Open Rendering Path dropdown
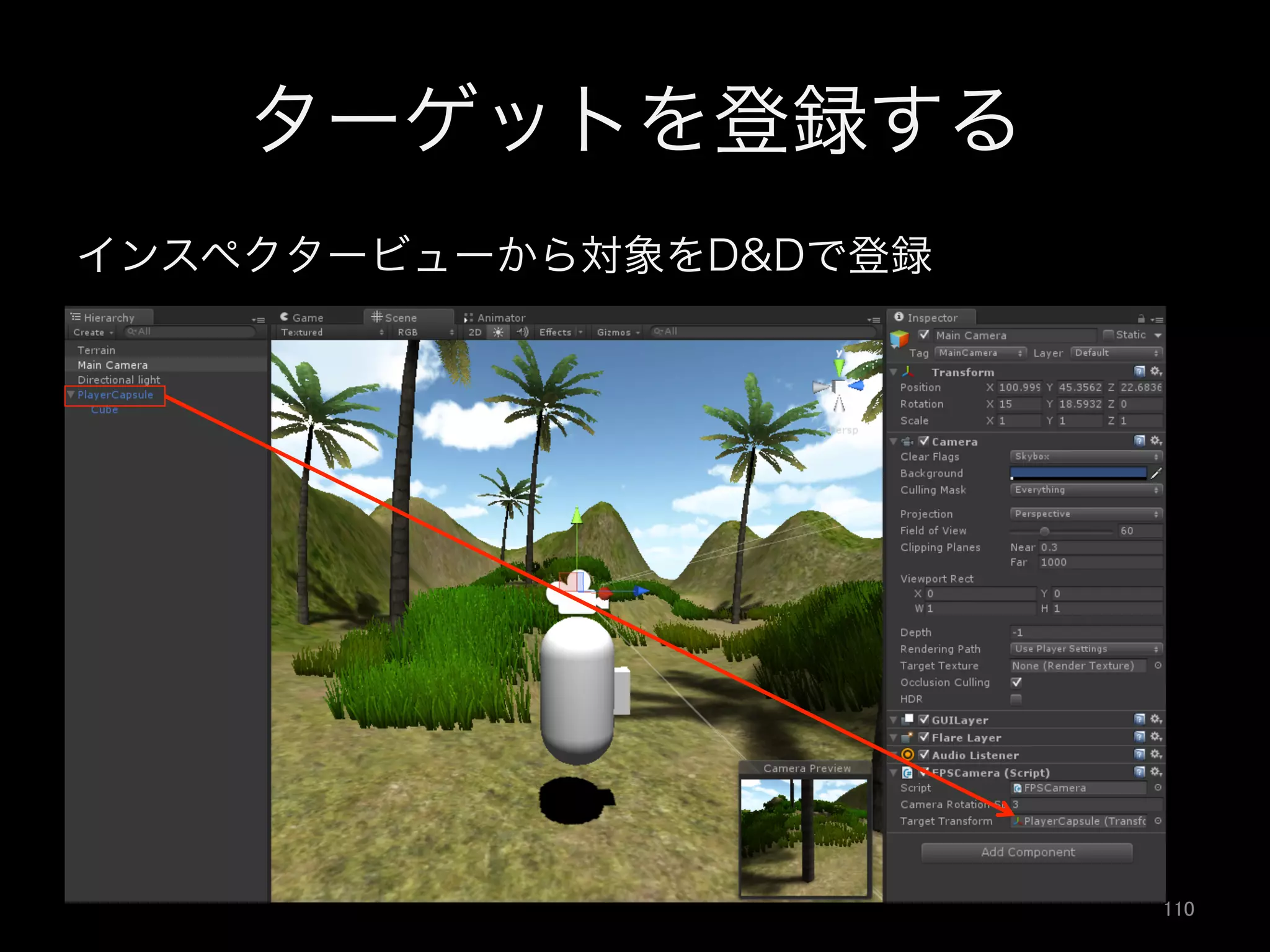 (x=1086, y=649)
